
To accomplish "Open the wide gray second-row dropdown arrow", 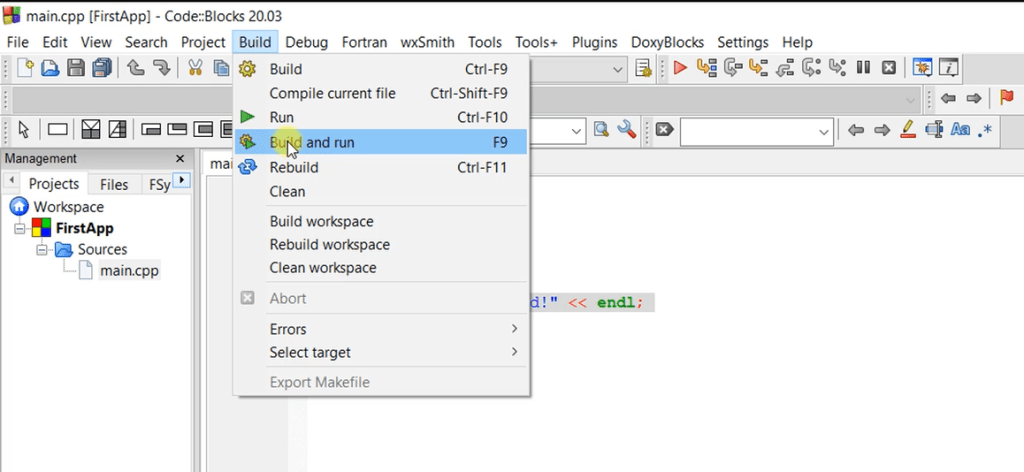I will coord(912,101).
